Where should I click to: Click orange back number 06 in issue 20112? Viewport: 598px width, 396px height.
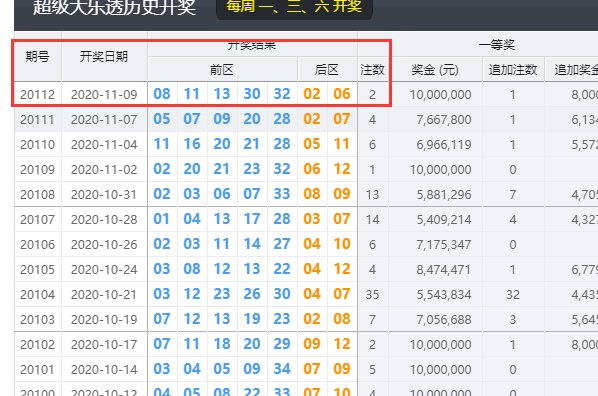342,94
